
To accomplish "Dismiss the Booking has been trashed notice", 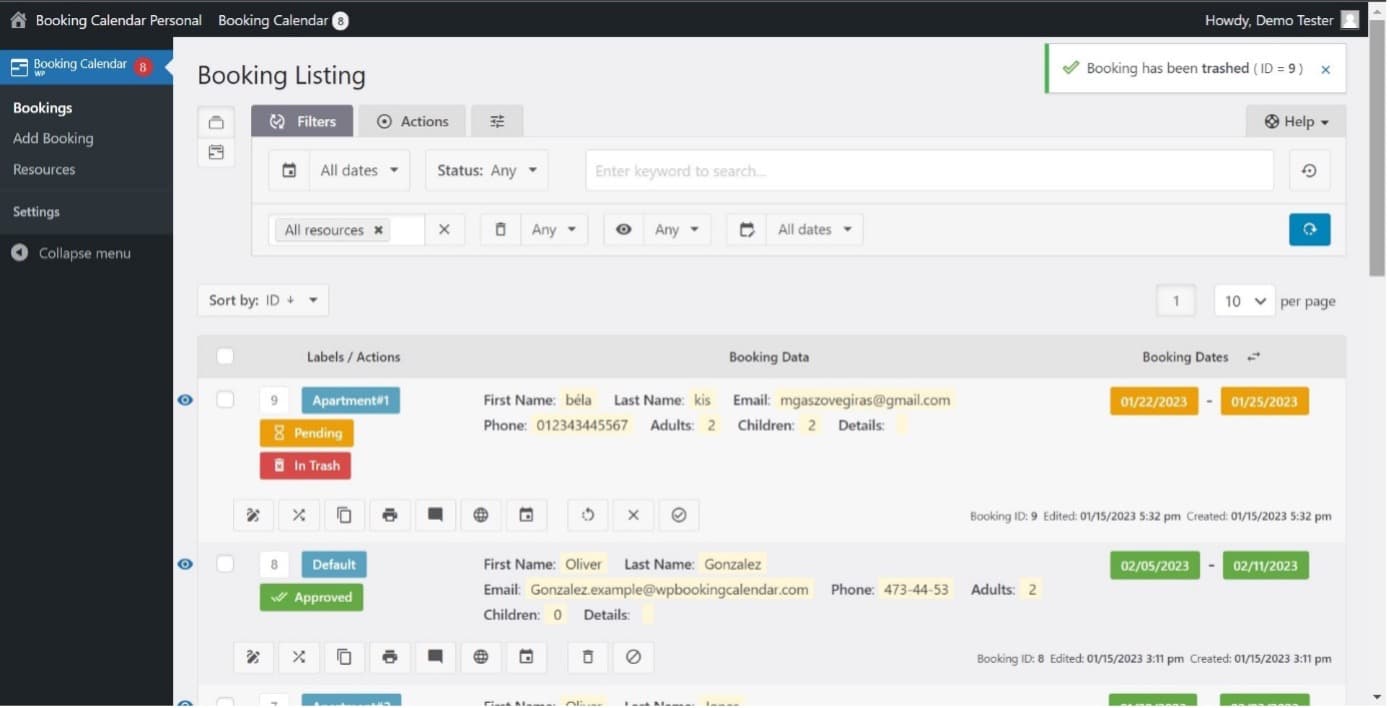I will [1325, 69].
